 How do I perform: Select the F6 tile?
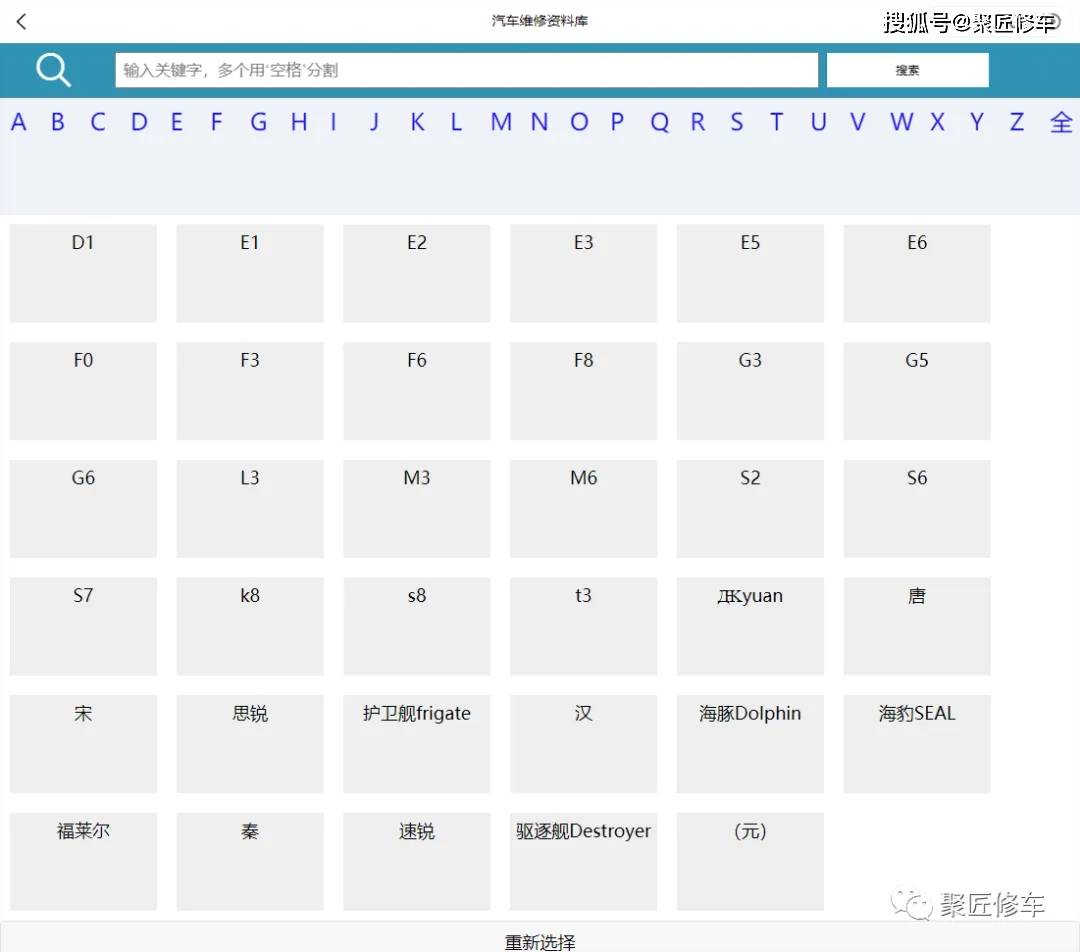[x=417, y=391]
